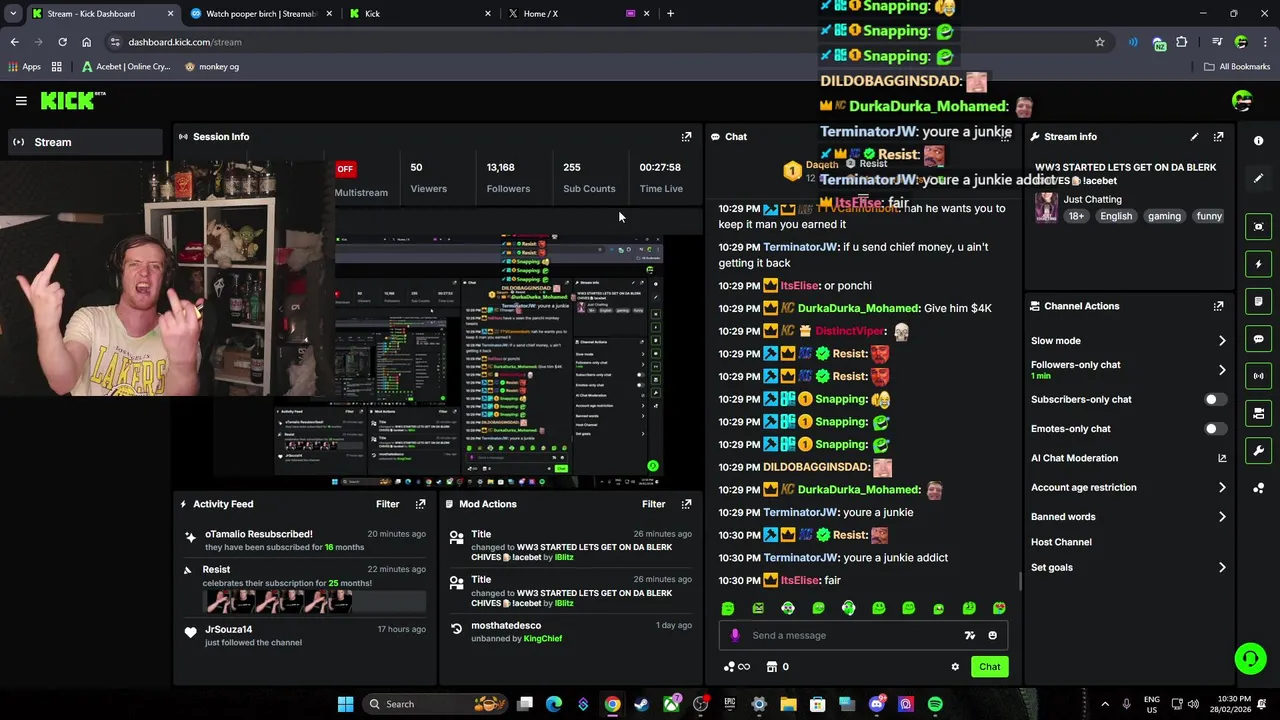Open the emote picker smiley icon
This screenshot has height=720, width=1280.
(x=992, y=635)
